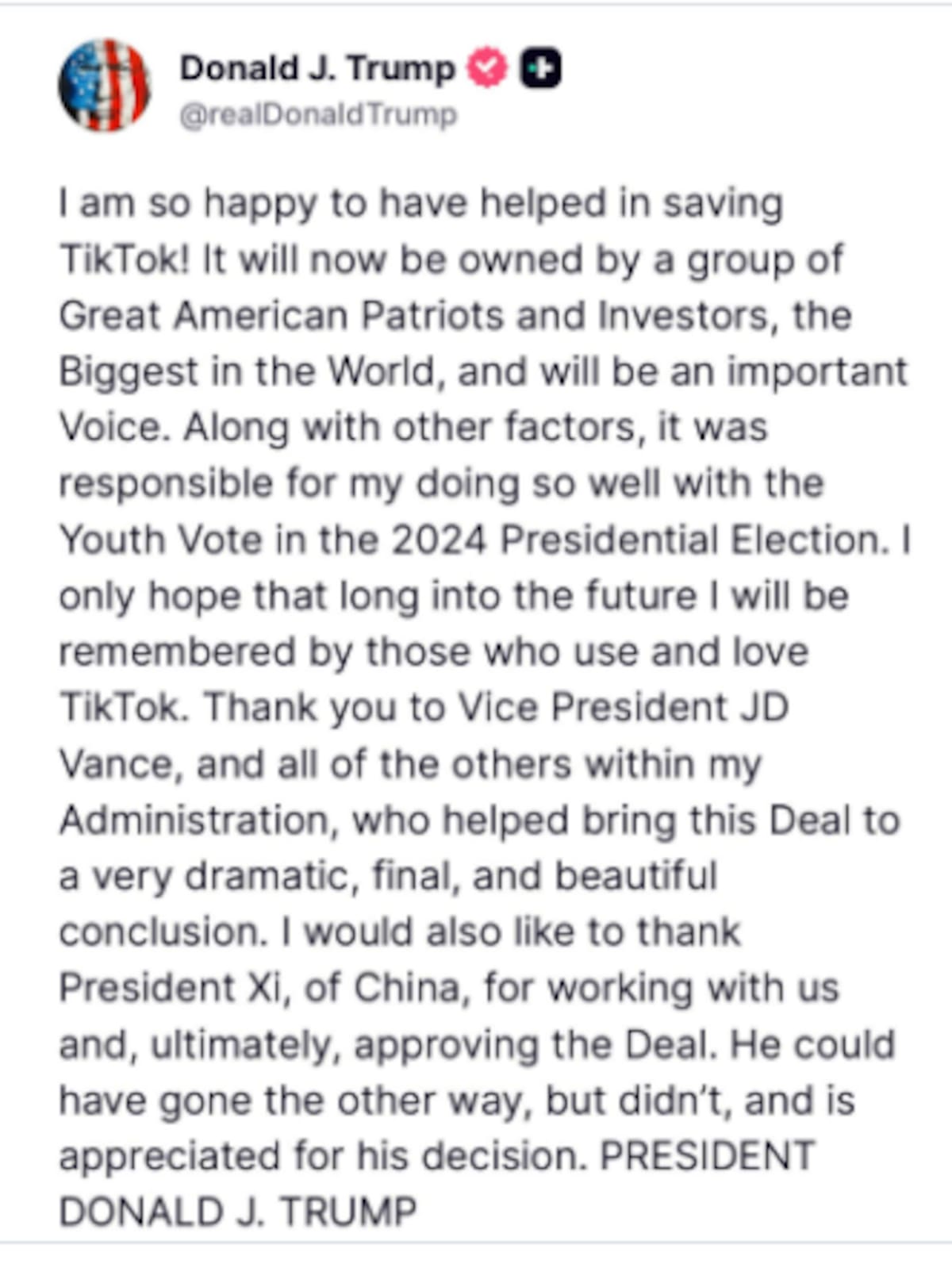
Task: Open the Donald J. Trump display name
Action: 317,68
